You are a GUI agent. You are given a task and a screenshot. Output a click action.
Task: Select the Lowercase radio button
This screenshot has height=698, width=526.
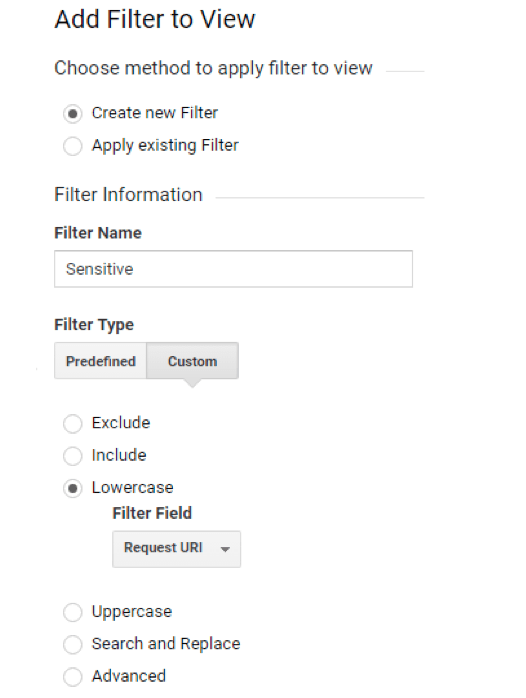[73, 488]
